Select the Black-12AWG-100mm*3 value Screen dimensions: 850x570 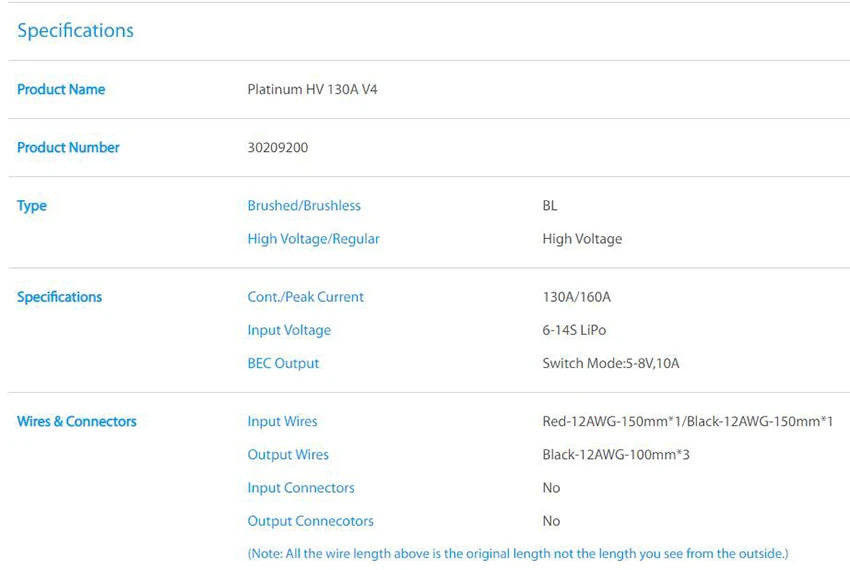pyautogui.click(x=616, y=454)
